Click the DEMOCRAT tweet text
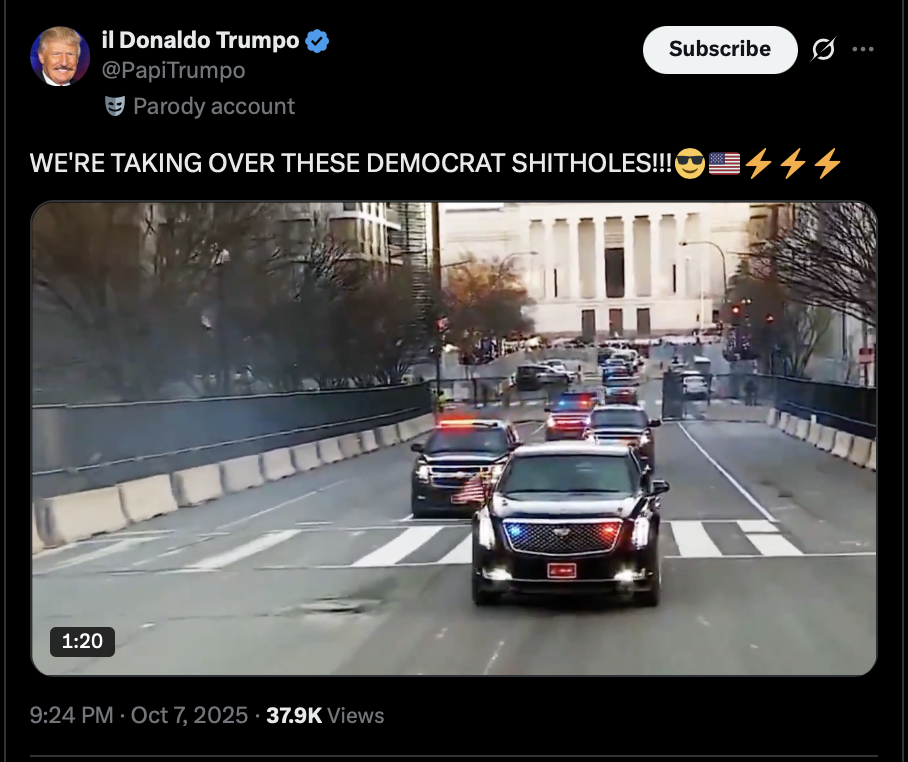This screenshot has width=908, height=762. [435, 163]
